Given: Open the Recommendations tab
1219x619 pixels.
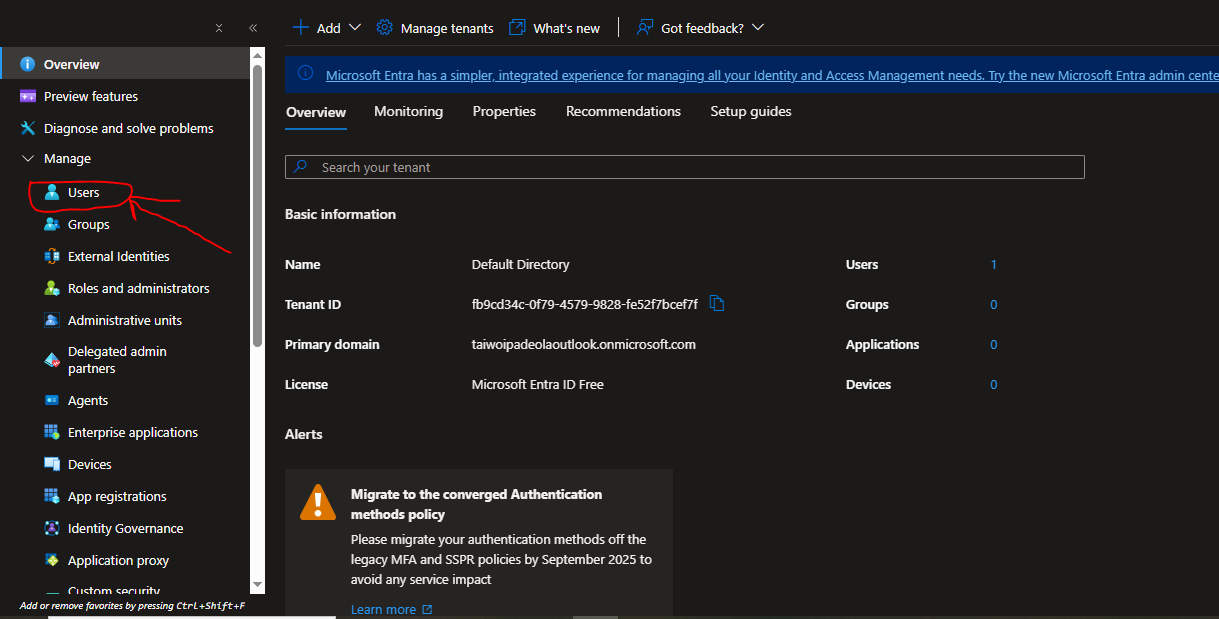Looking at the screenshot, I should (x=623, y=111).
